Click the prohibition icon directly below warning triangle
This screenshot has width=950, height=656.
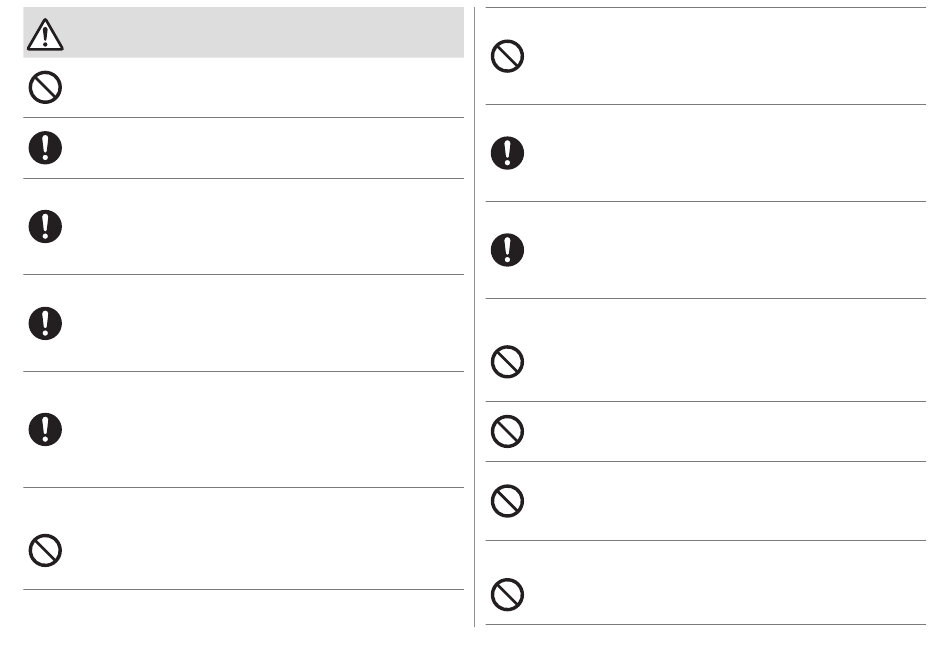click(x=45, y=87)
